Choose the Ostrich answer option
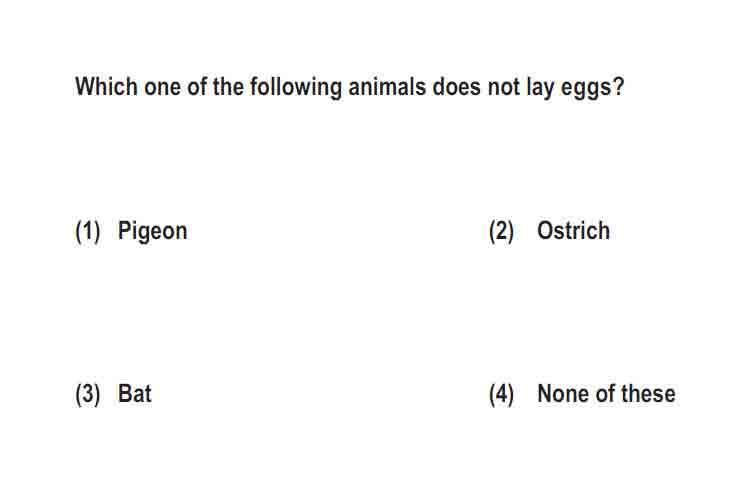The image size is (750, 500). [573, 231]
